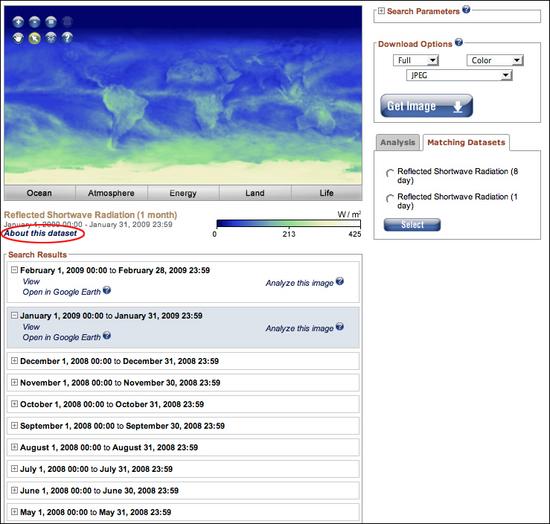Click the W/m² color scale bar
Viewport: 550px width, 524px height.
(x=288, y=223)
